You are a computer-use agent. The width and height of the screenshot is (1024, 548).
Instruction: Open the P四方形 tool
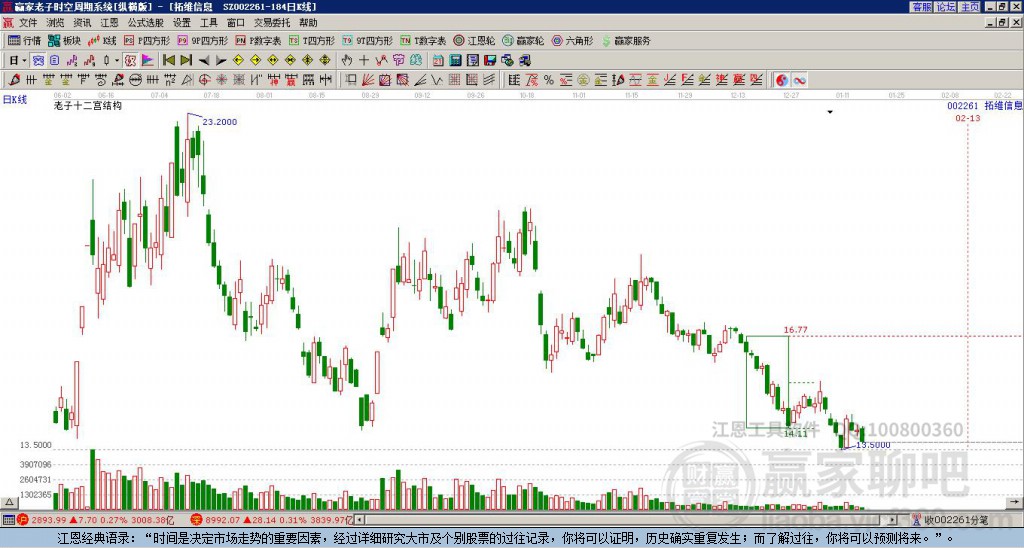[x=147, y=40]
